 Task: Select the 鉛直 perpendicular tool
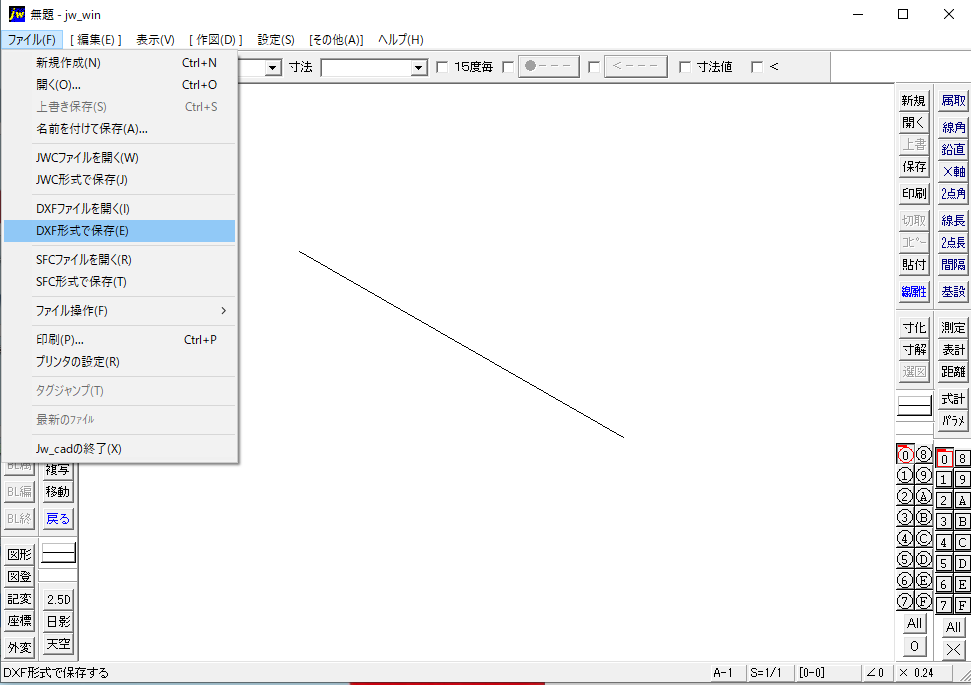953,149
